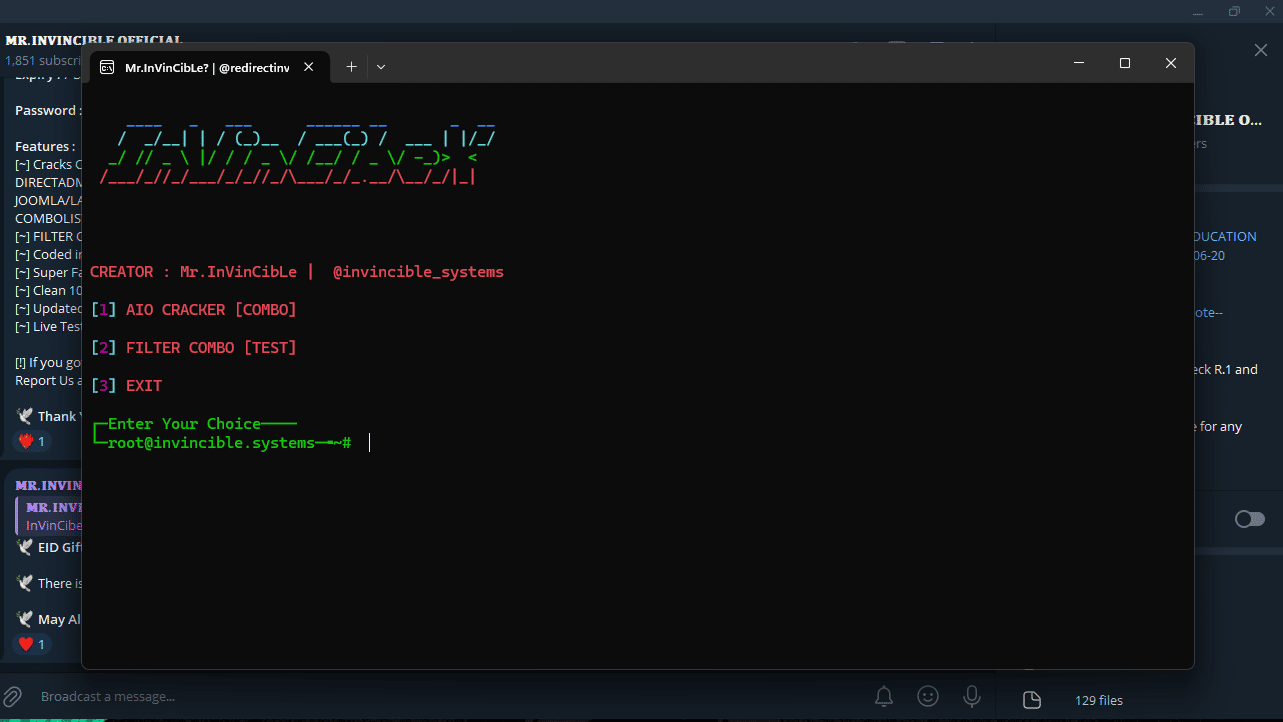Image resolution: width=1283 pixels, height=722 pixels.
Task: Click the EXIT option line in terminal
Action: coord(126,386)
